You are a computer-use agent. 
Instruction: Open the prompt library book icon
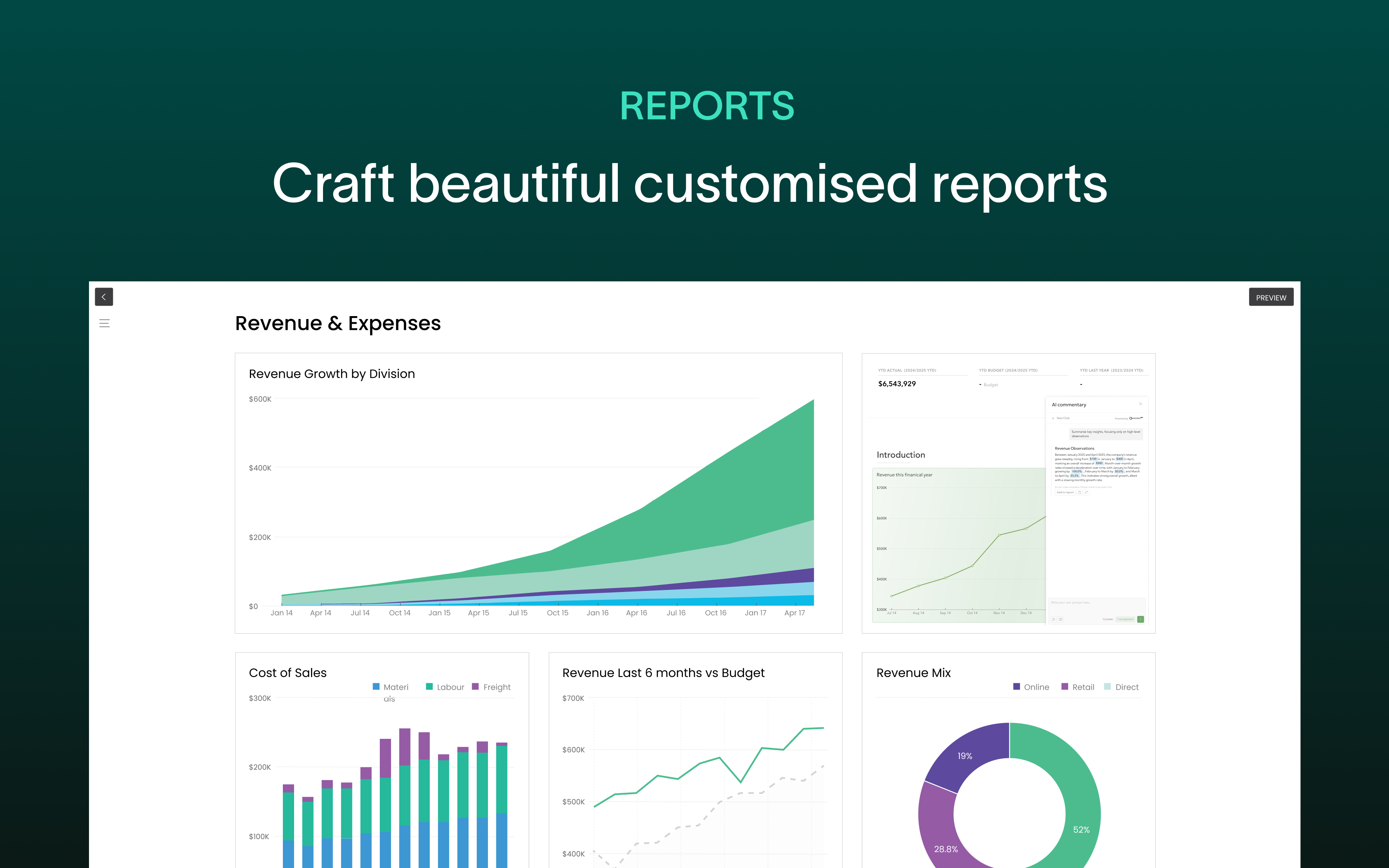[1061, 620]
